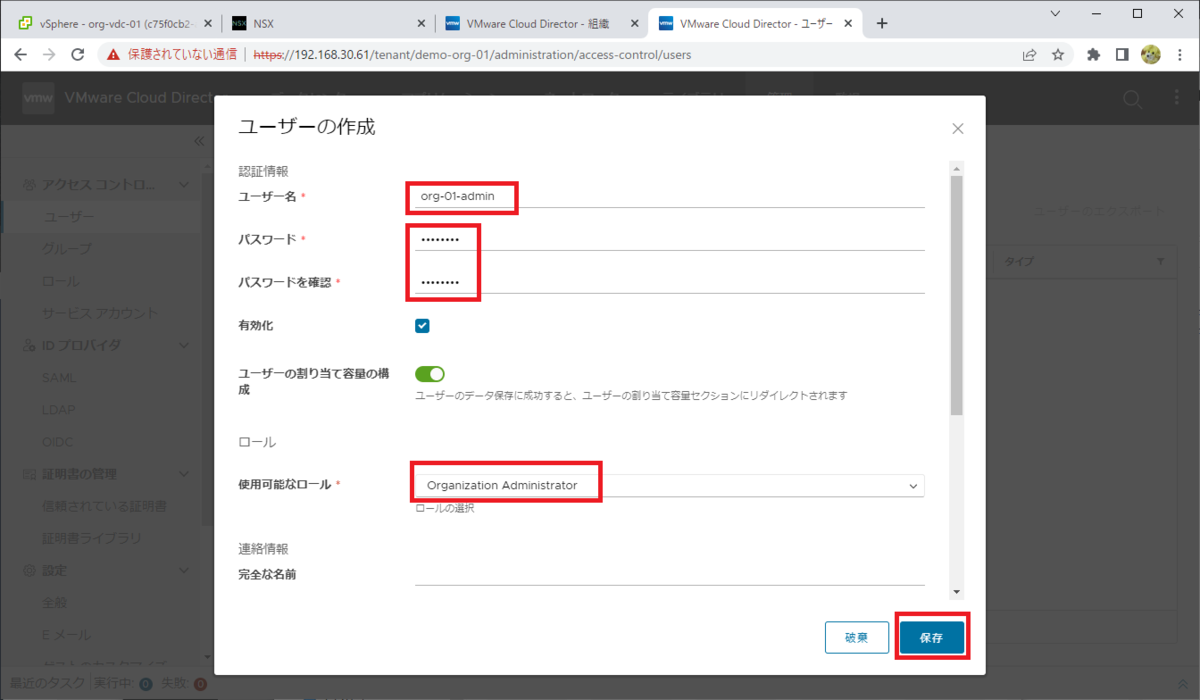This screenshot has width=1200, height=700.
Task: Click the share page icon in address bar
Action: tap(1029, 55)
